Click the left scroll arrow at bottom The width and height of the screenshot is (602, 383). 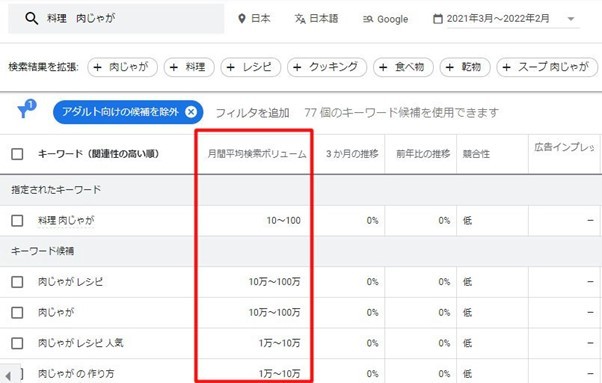click(x=8, y=375)
